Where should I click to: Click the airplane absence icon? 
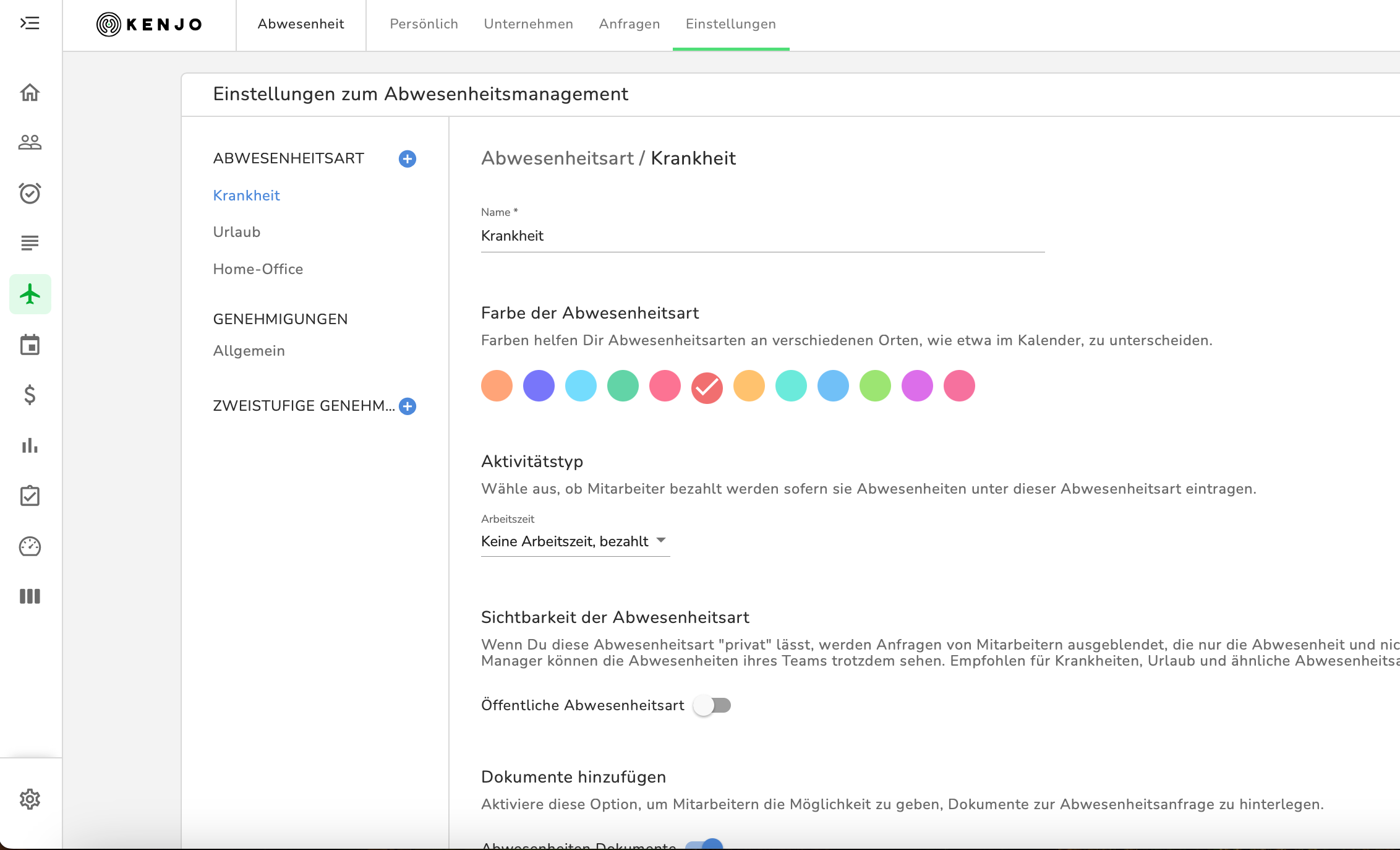point(30,294)
